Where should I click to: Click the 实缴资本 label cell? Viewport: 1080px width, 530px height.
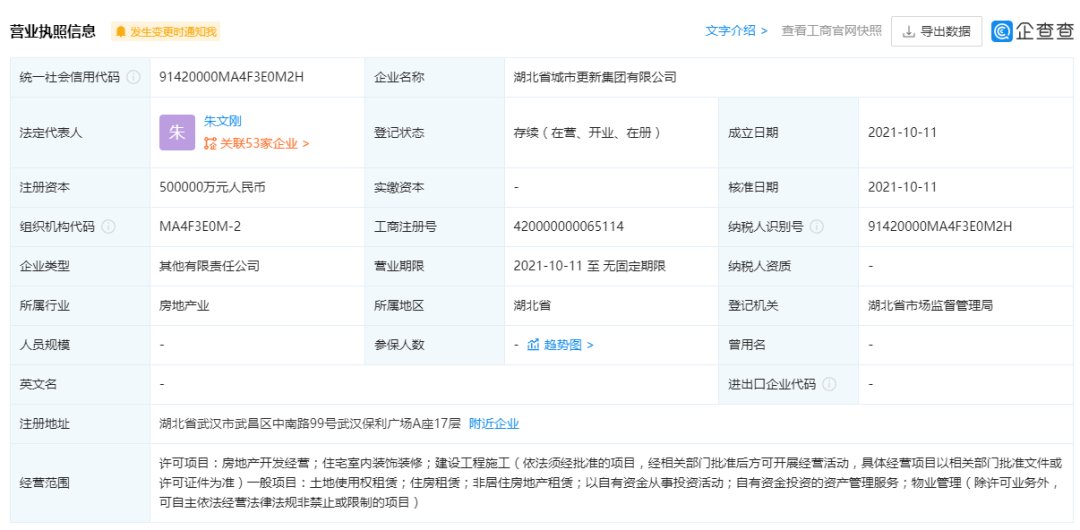click(x=435, y=187)
